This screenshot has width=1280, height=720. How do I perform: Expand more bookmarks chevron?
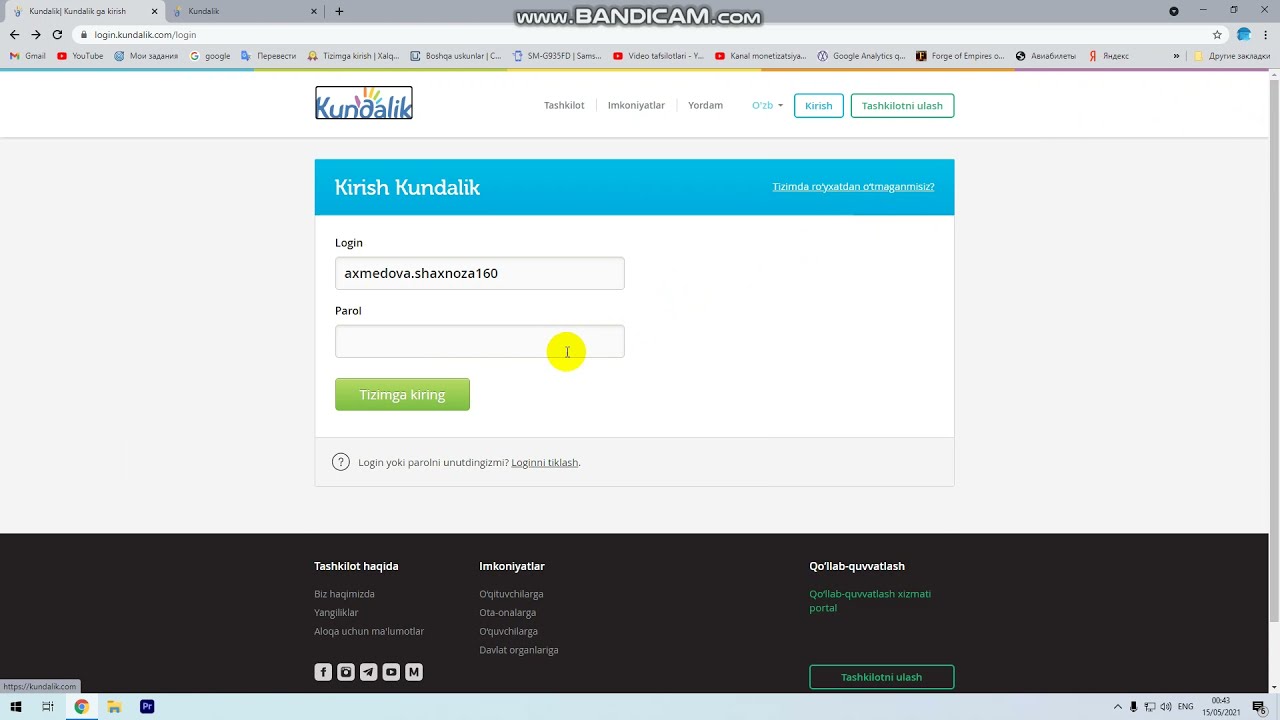click(x=1176, y=56)
